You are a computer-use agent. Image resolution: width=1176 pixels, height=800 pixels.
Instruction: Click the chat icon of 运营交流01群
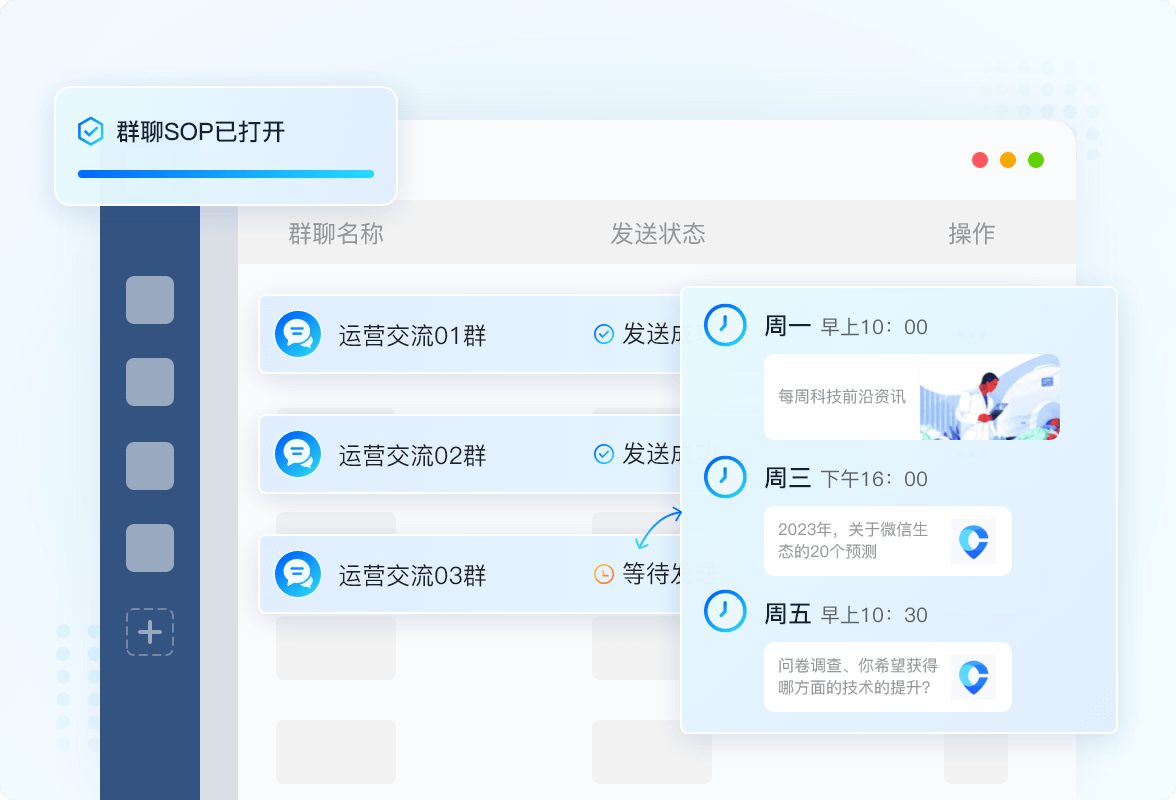tap(298, 334)
